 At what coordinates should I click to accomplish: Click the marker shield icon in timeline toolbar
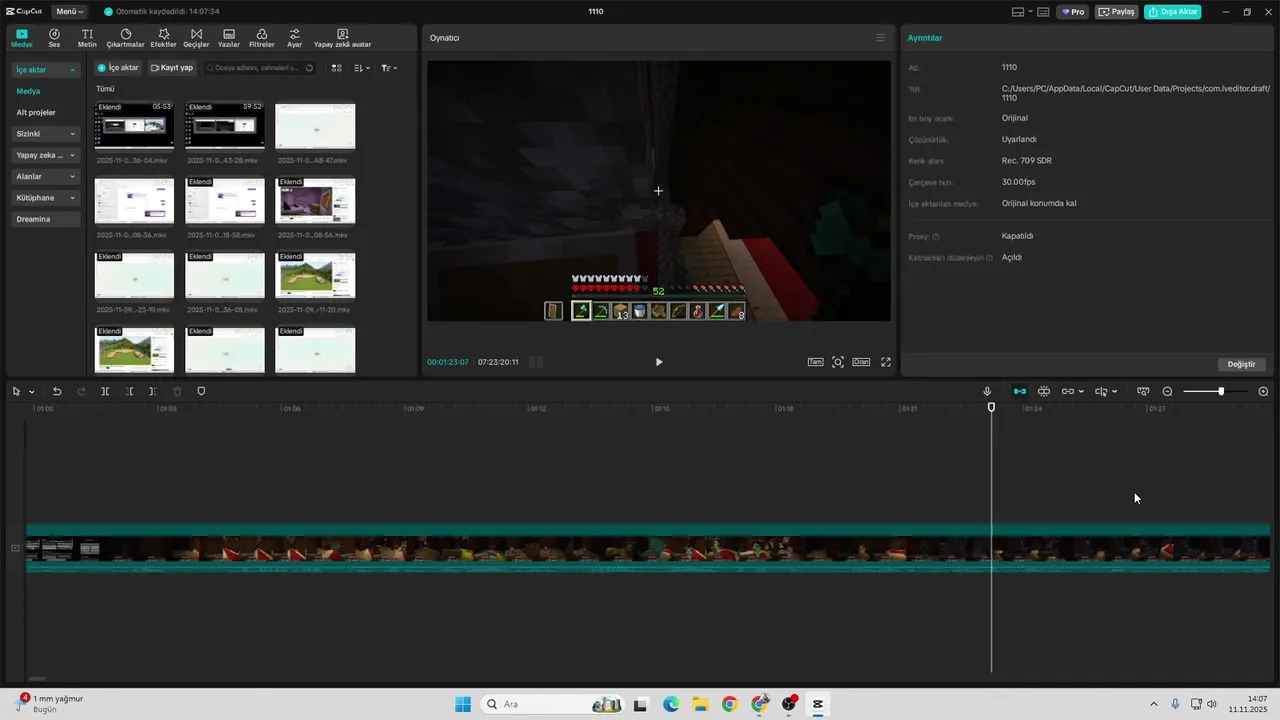(201, 391)
